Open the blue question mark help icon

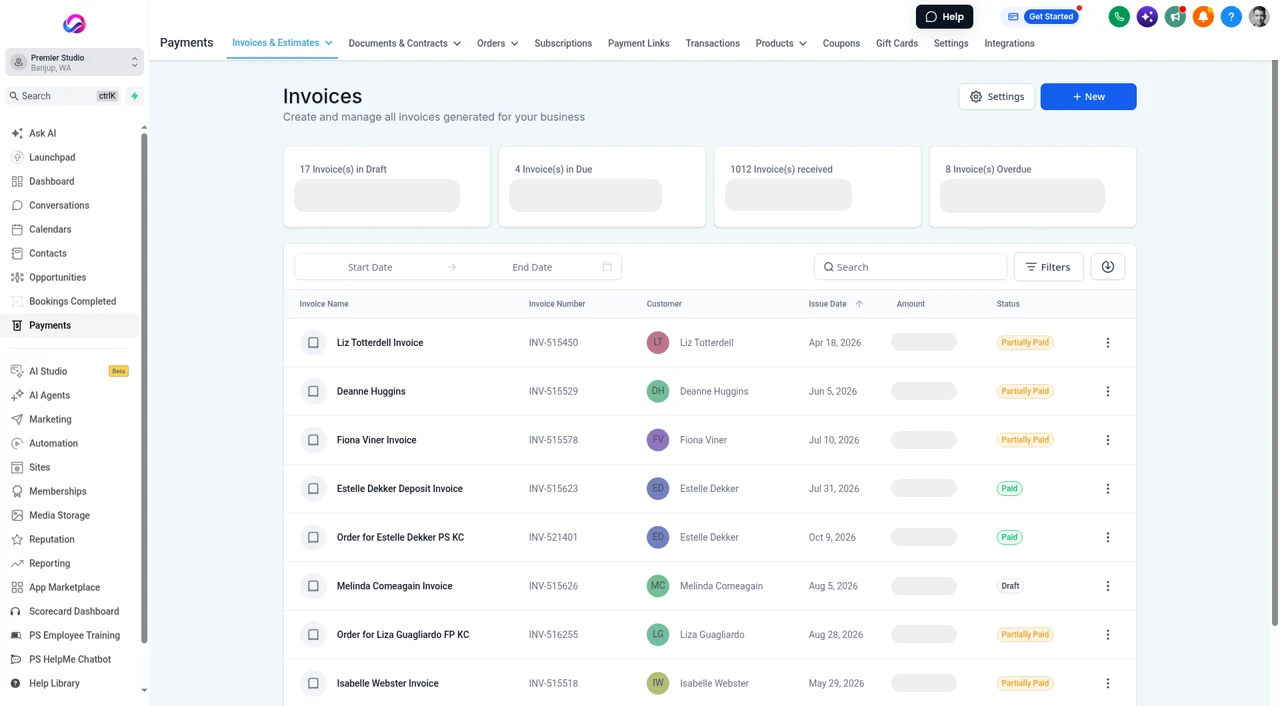pos(1231,17)
